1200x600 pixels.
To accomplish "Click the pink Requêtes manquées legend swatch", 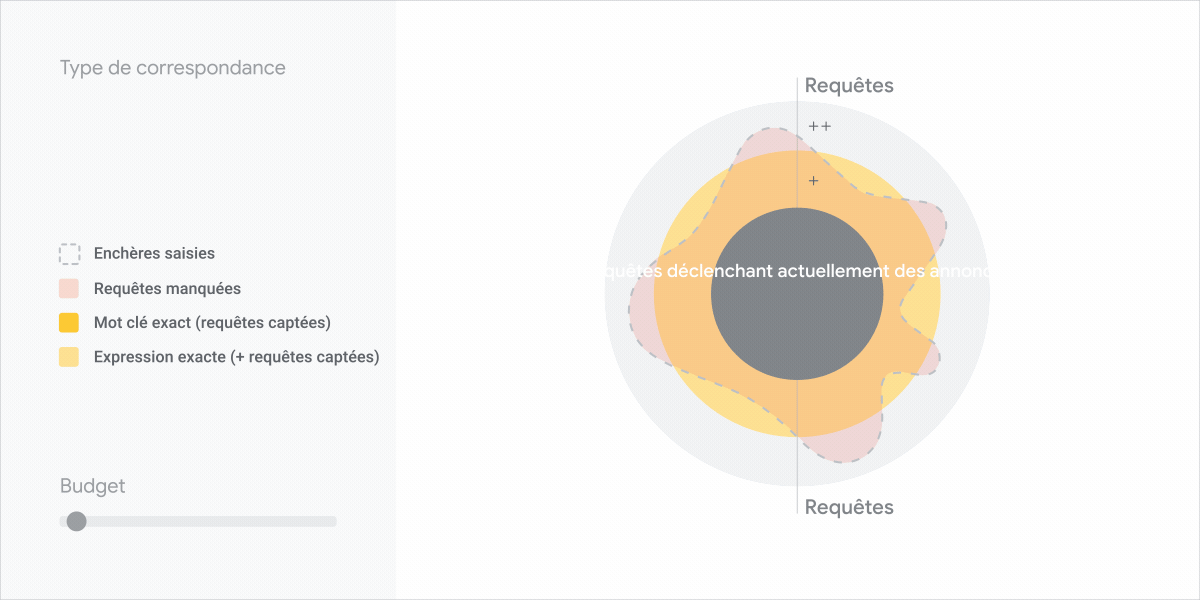I will click(69, 289).
